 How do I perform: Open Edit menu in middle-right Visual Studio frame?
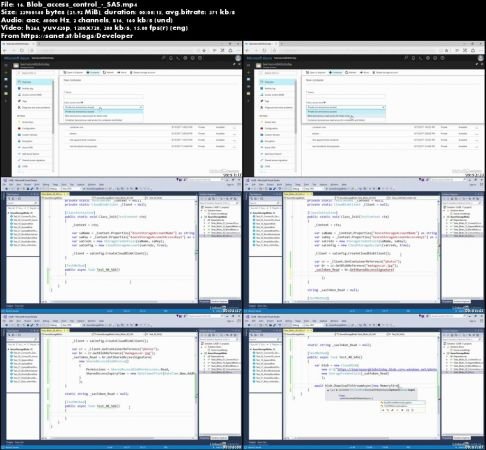(253, 184)
